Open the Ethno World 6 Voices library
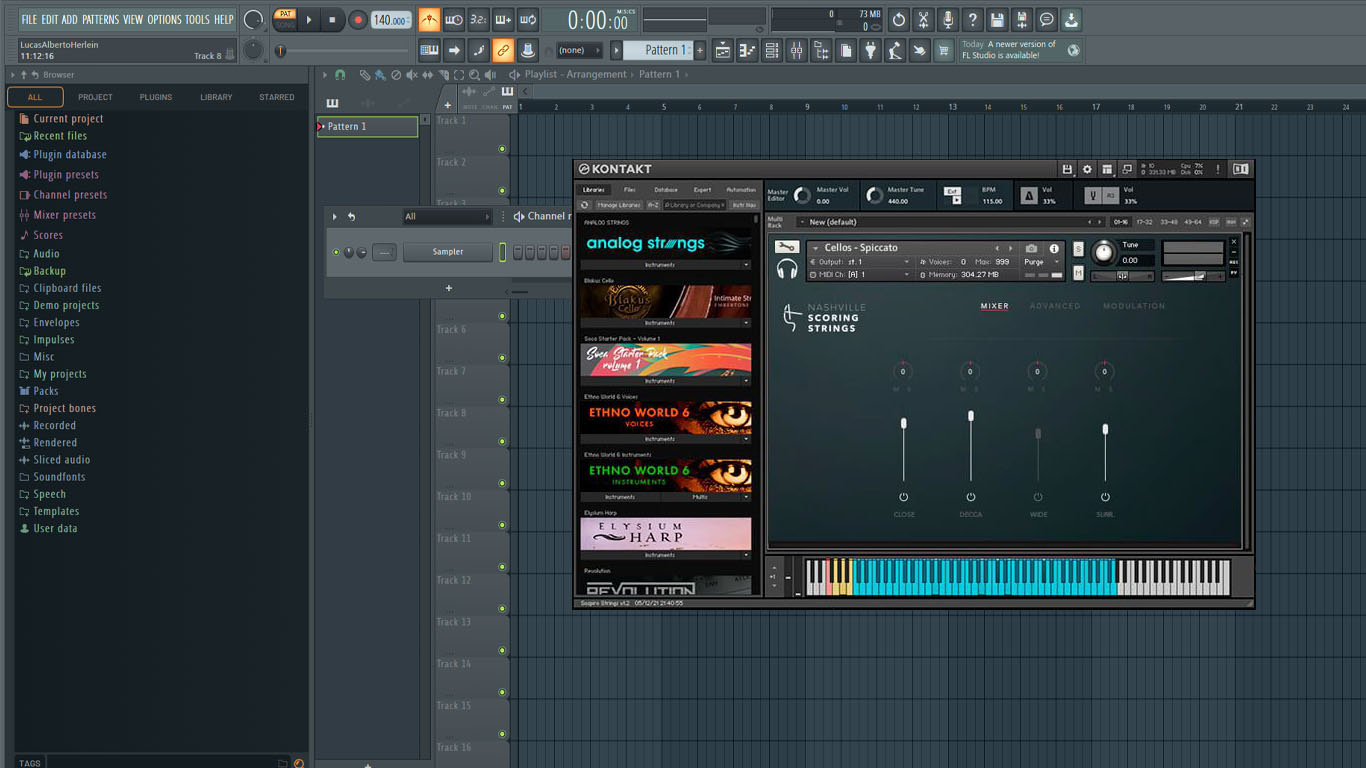 coord(666,417)
